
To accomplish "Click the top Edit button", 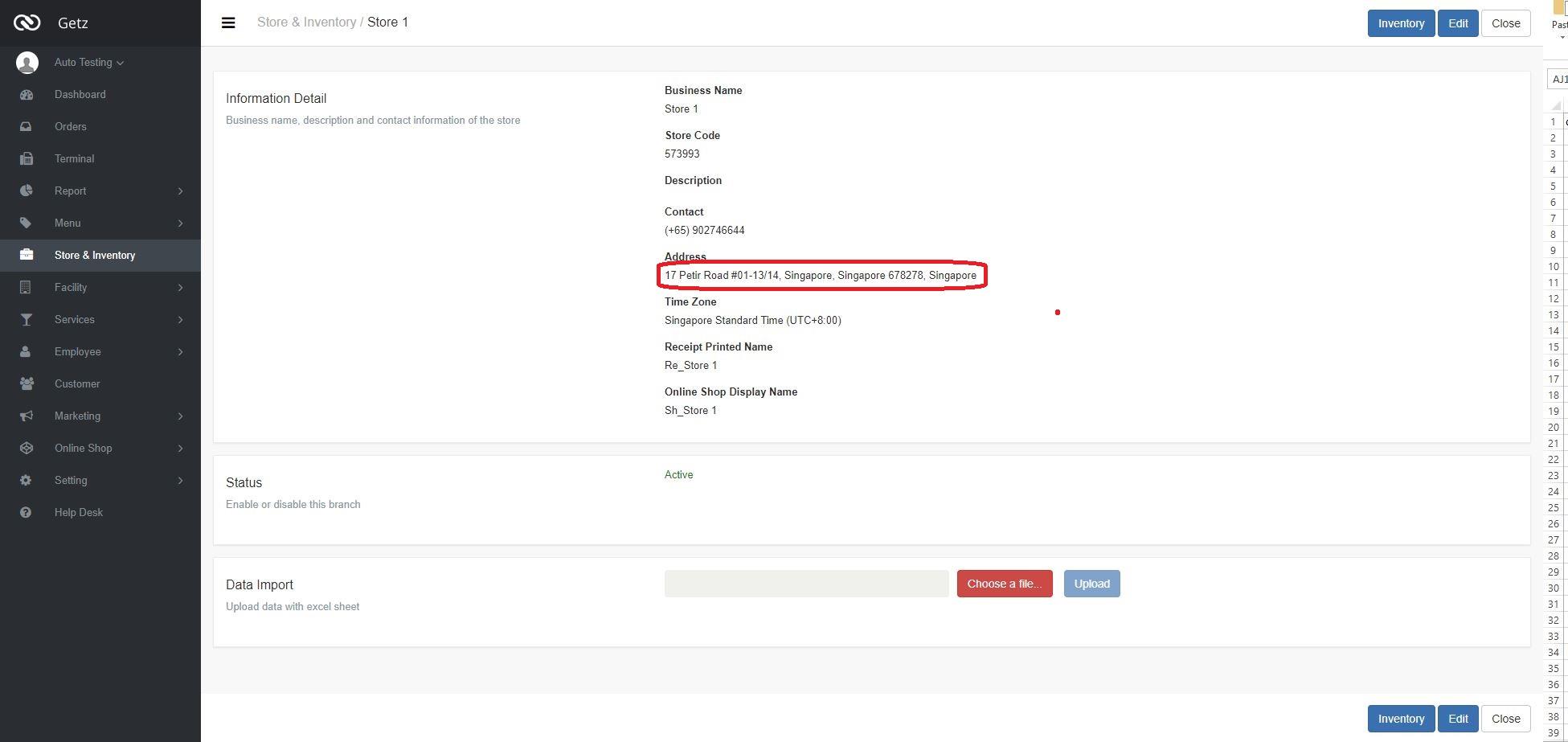I will point(1457,23).
